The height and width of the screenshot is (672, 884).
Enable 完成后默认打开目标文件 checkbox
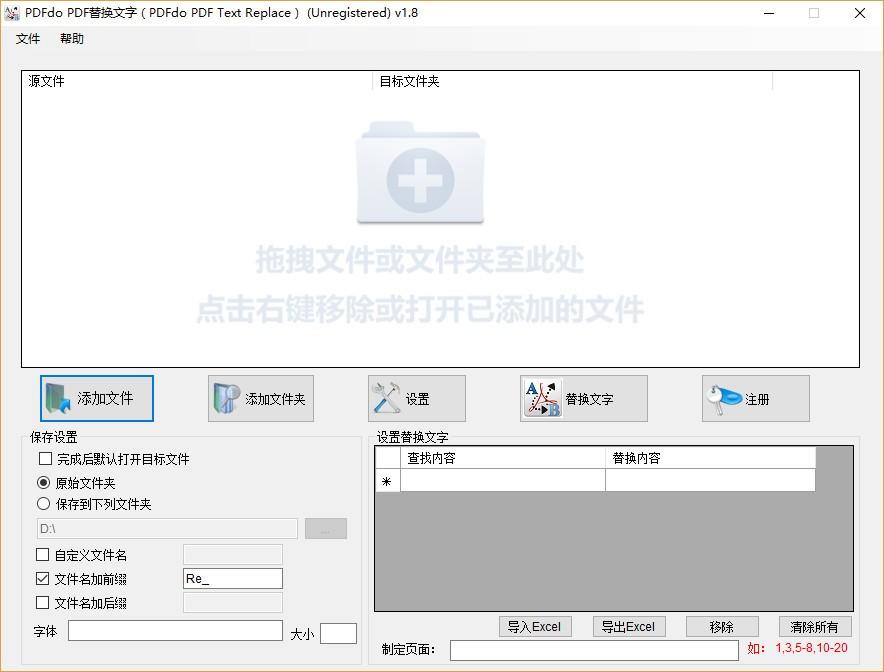click(x=46, y=458)
